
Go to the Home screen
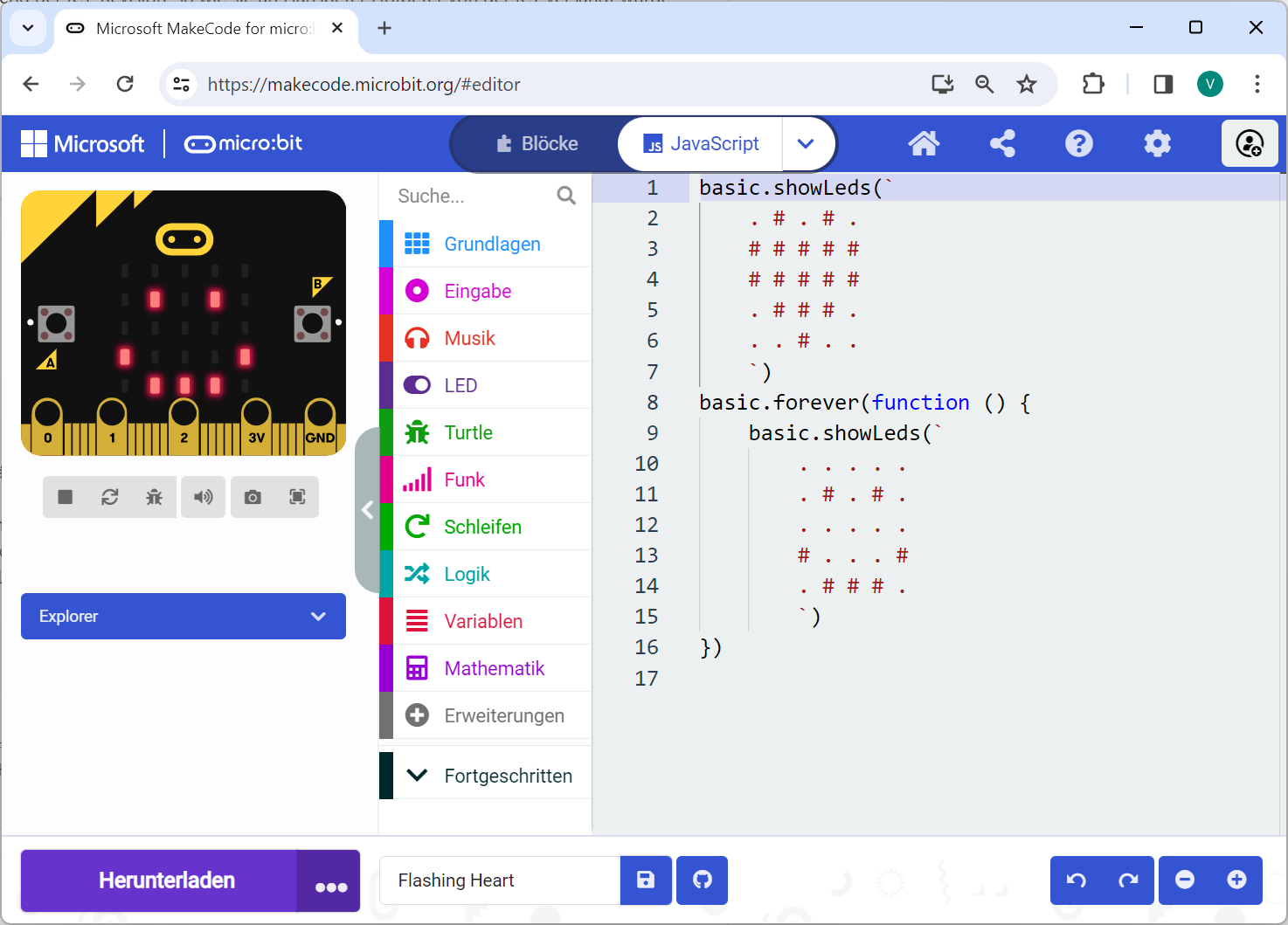click(924, 143)
